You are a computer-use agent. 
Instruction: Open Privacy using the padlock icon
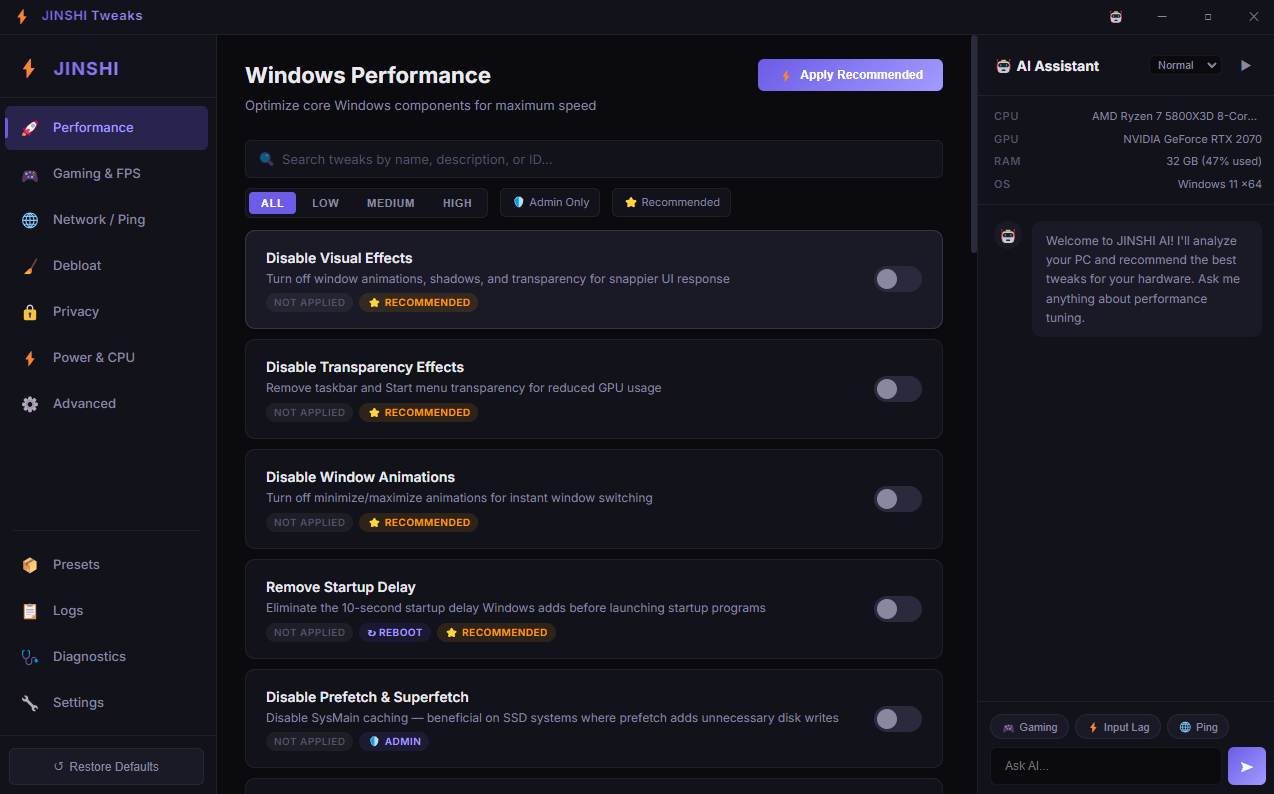[x=29, y=311]
